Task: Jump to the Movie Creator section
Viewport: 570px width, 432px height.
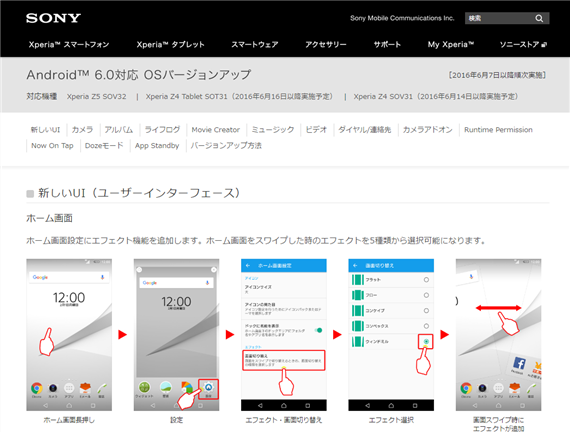Action: click(216, 129)
